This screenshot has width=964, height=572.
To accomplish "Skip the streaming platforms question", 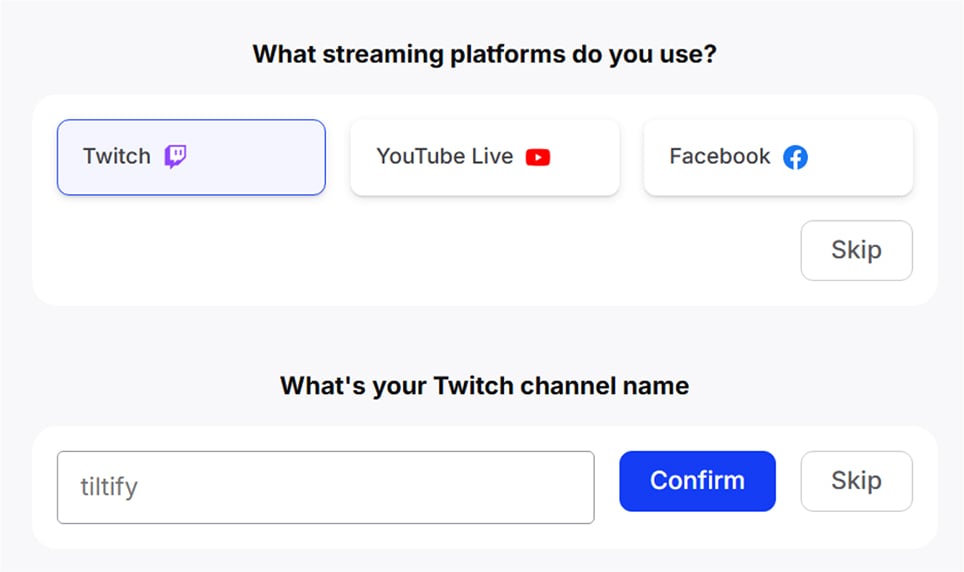I will pos(856,250).
